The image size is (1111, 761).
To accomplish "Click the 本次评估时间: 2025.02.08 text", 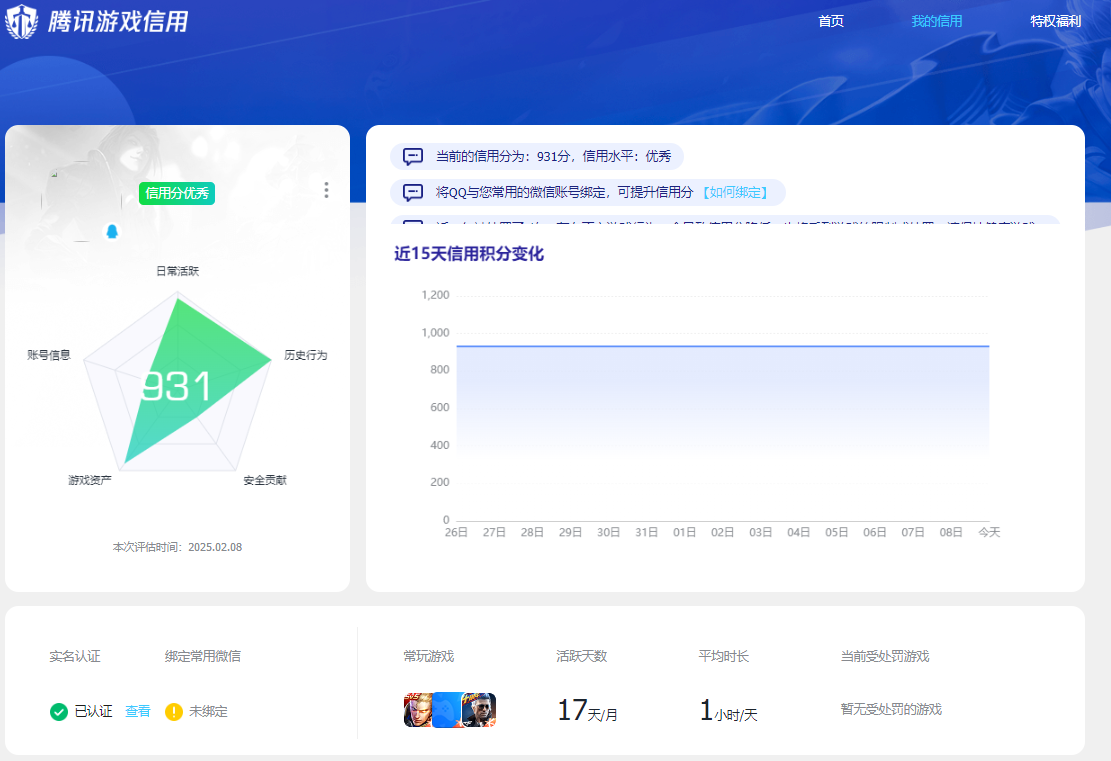I will [x=177, y=547].
